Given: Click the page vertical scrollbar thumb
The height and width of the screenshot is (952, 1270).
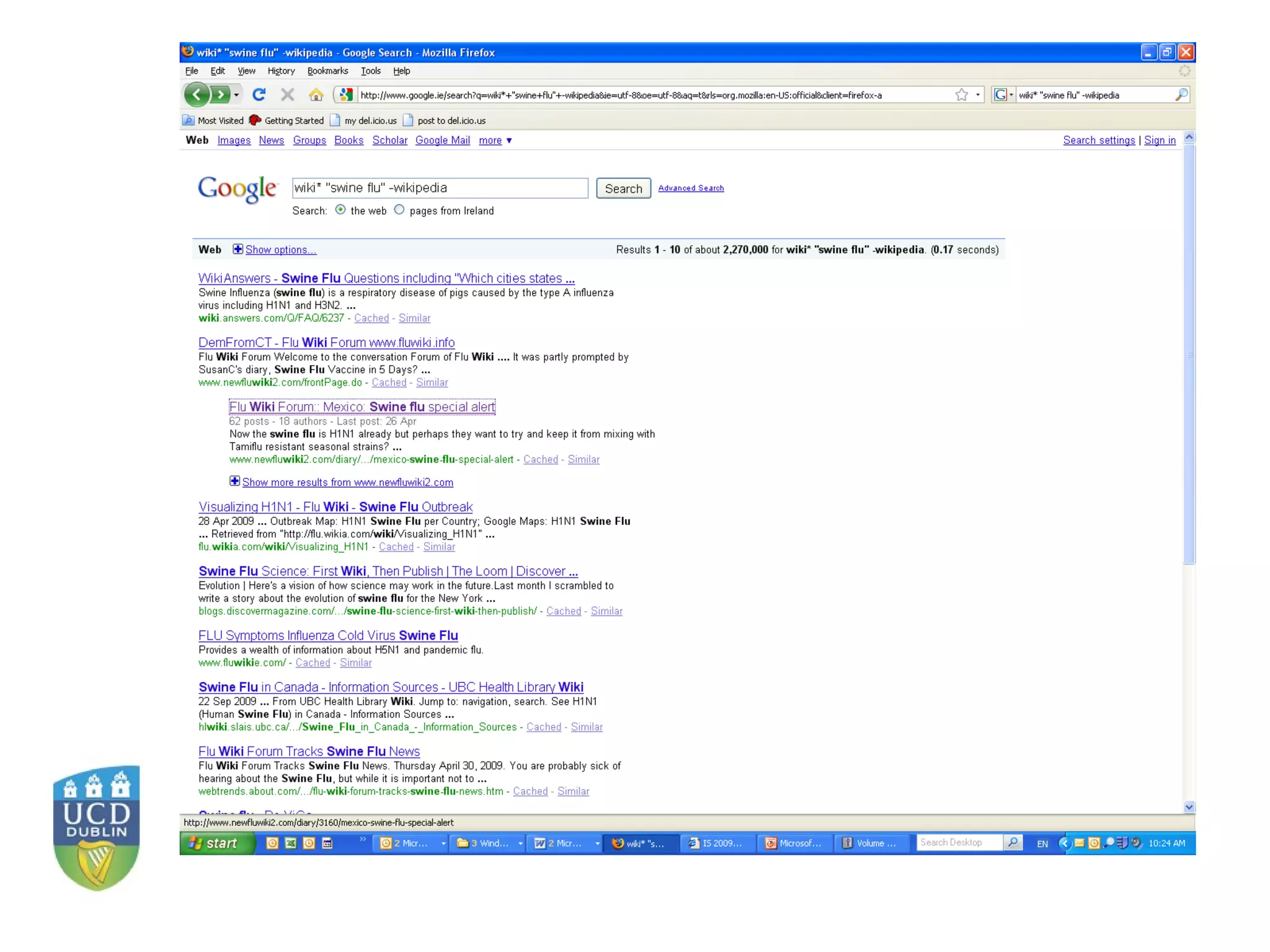Looking at the screenshot, I should coord(1189,353).
